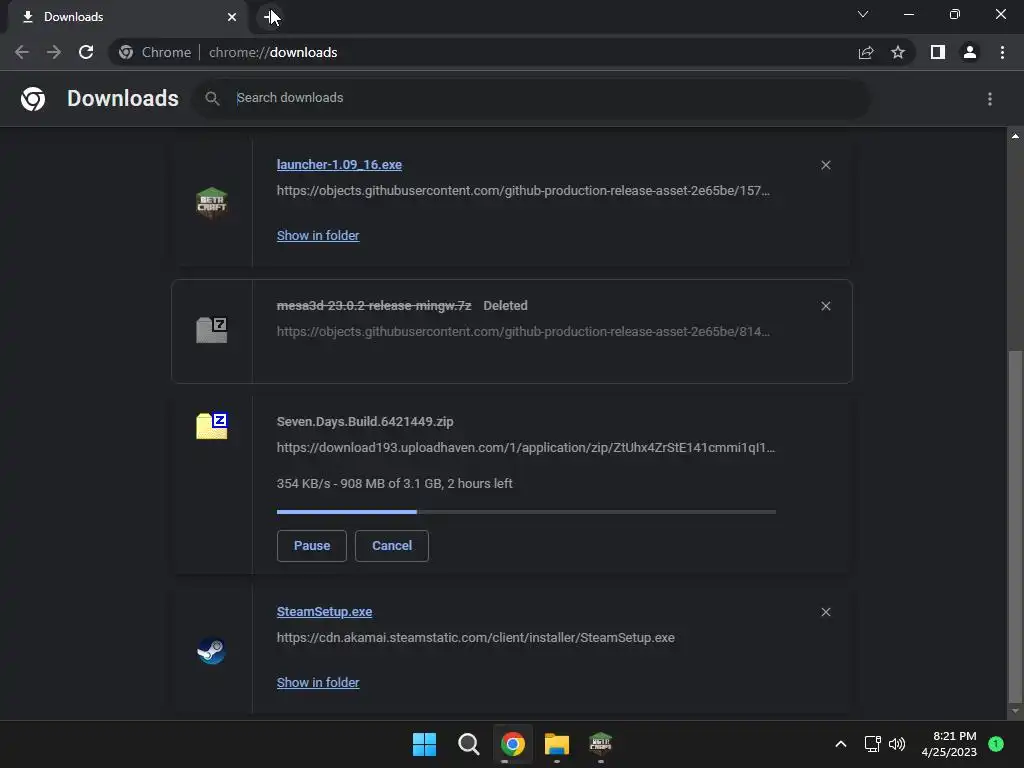The height and width of the screenshot is (768, 1024).
Task: Open launcher-1.09_16.exe file link
Action: pos(339,165)
